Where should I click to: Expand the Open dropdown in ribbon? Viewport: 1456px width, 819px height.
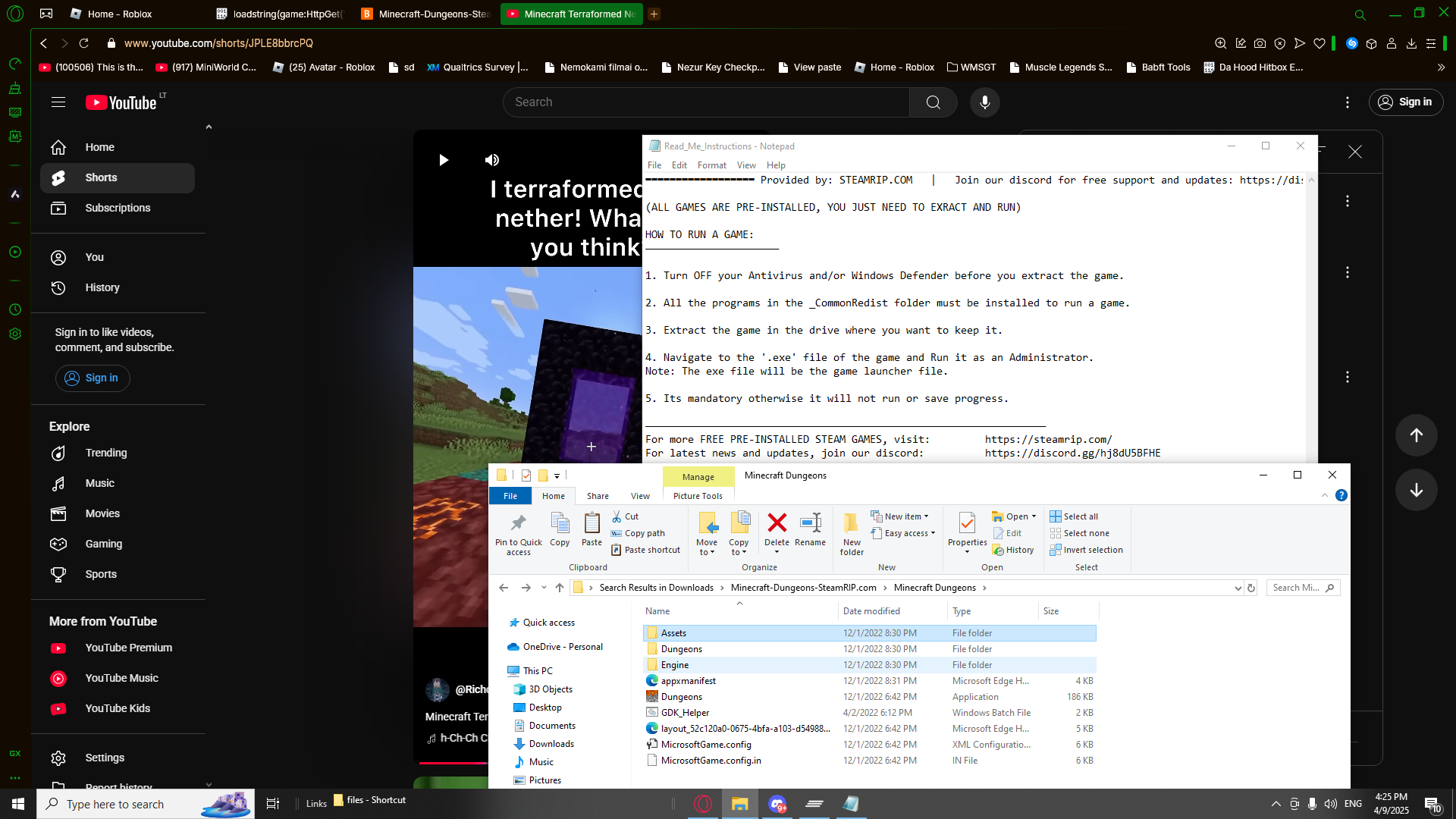click(1014, 516)
